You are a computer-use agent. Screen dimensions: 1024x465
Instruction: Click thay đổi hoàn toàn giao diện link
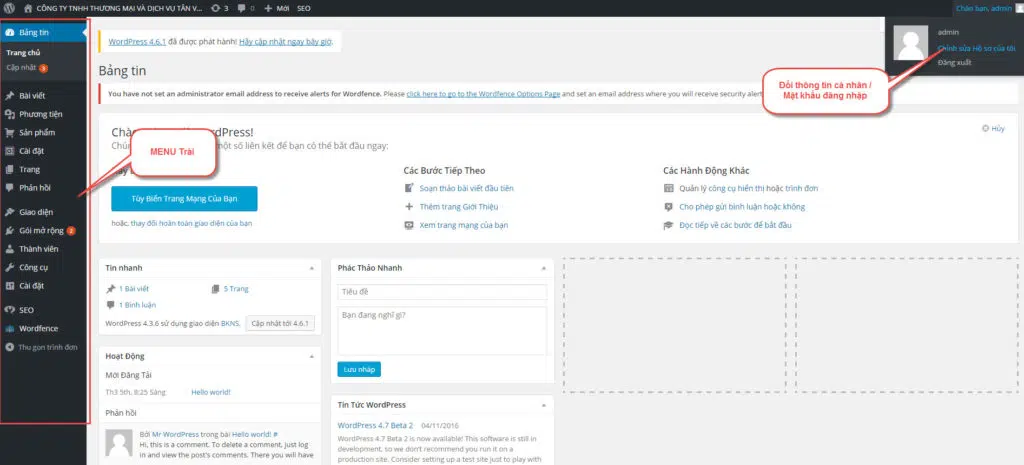click(x=191, y=223)
